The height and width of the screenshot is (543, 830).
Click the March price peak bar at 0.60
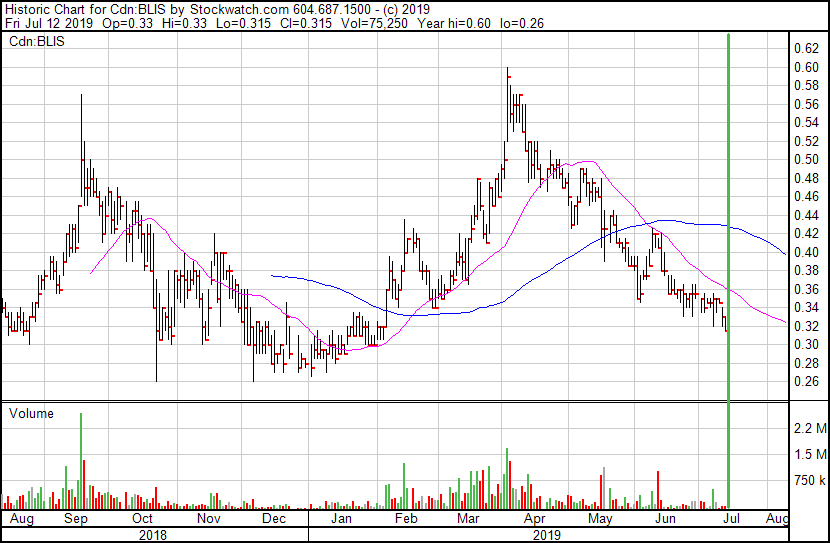point(507,104)
